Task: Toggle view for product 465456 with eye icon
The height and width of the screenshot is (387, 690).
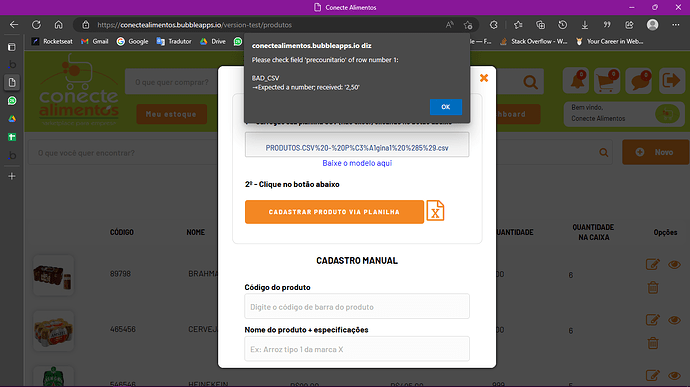Action: click(674, 320)
